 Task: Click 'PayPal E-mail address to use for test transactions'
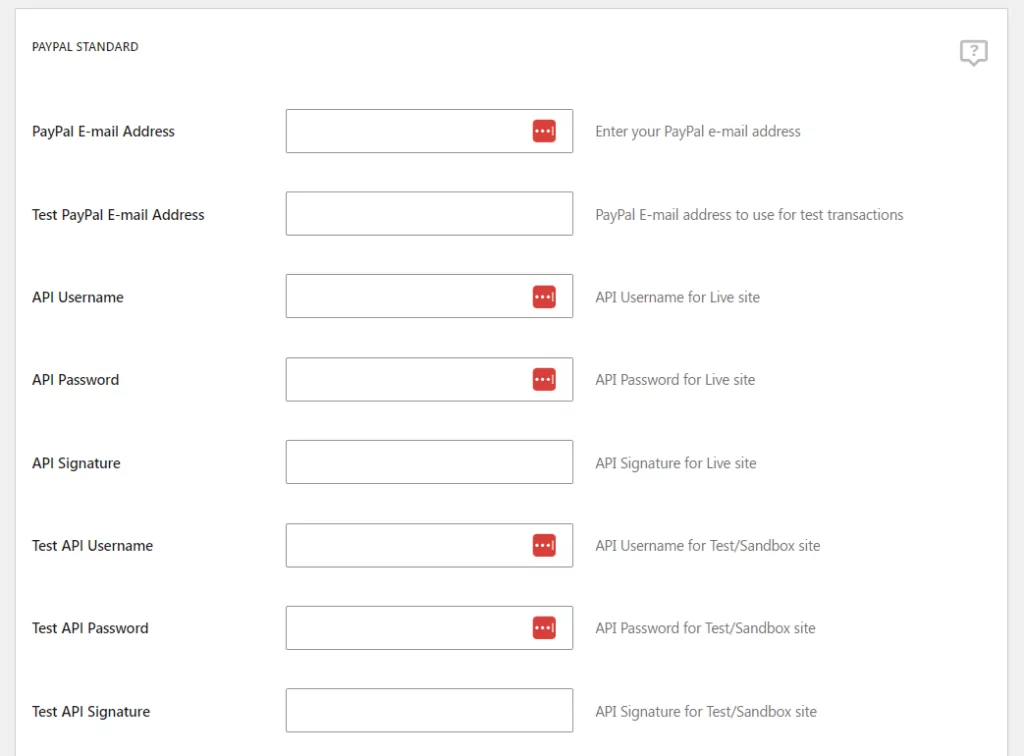coord(749,215)
